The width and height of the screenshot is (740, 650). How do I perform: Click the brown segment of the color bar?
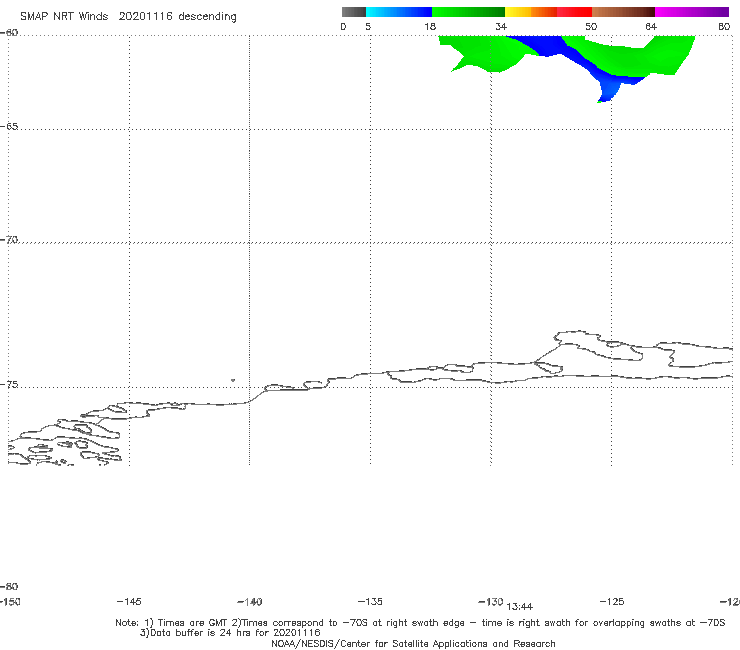click(623, 12)
